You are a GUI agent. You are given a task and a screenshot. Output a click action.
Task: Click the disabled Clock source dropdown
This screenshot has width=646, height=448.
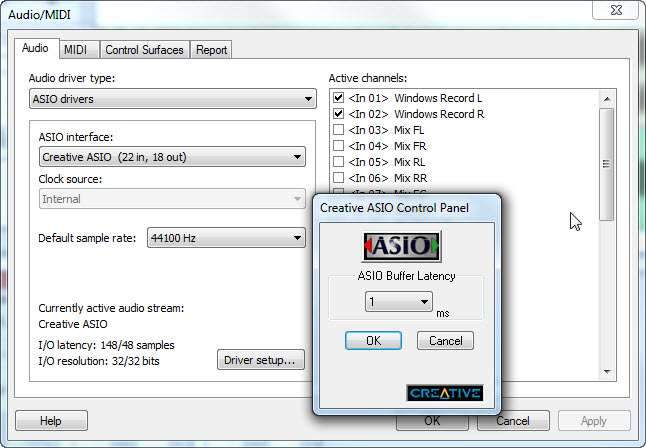coord(172,199)
